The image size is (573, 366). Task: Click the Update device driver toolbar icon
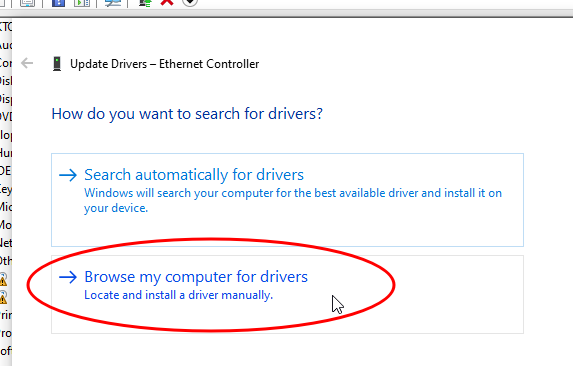point(145,3)
